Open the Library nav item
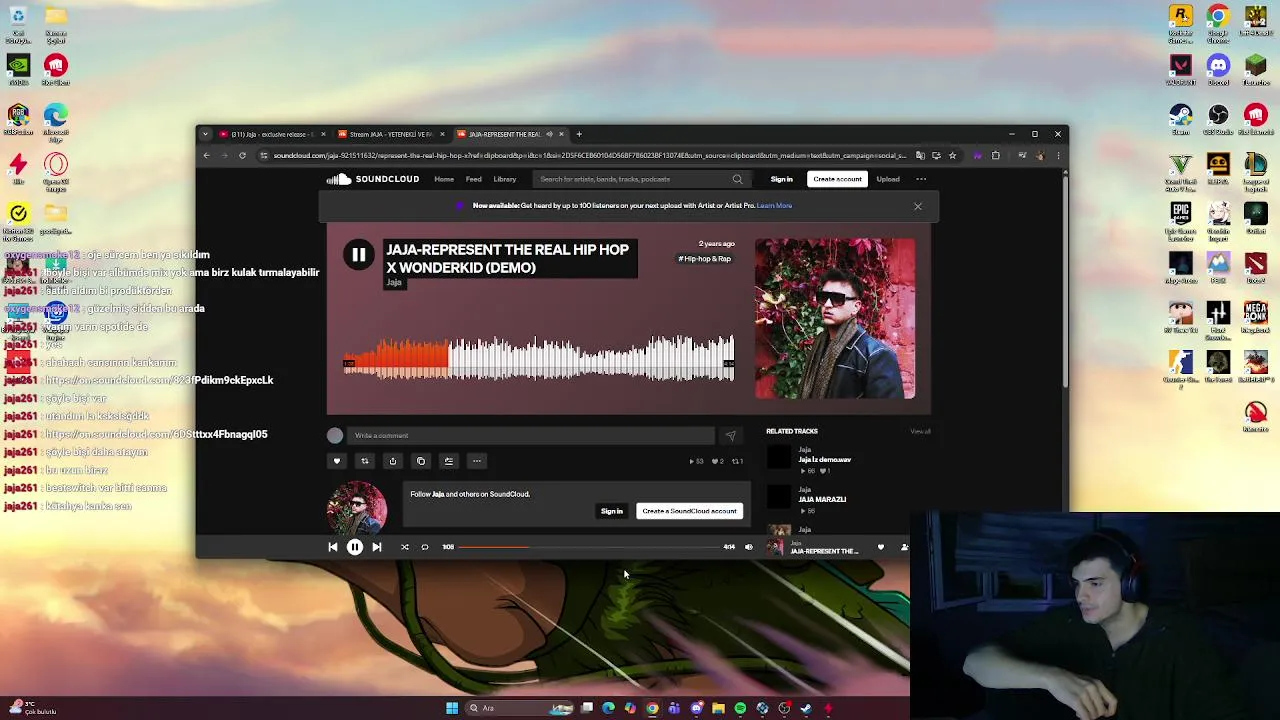 pos(504,179)
